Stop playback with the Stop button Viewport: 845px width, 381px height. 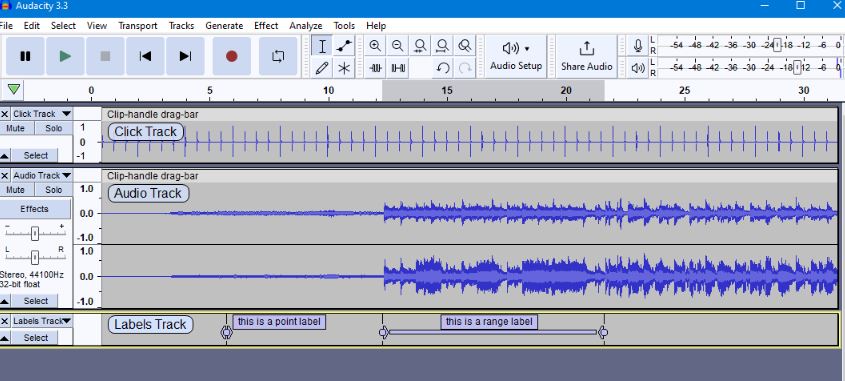point(105,56)
